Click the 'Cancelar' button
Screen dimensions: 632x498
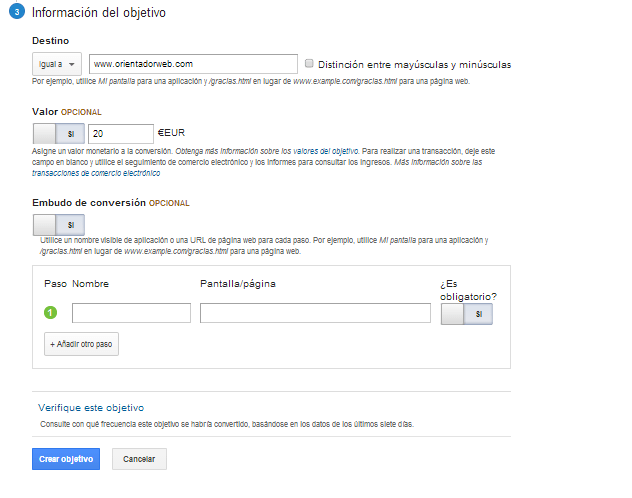pos(139,459)
